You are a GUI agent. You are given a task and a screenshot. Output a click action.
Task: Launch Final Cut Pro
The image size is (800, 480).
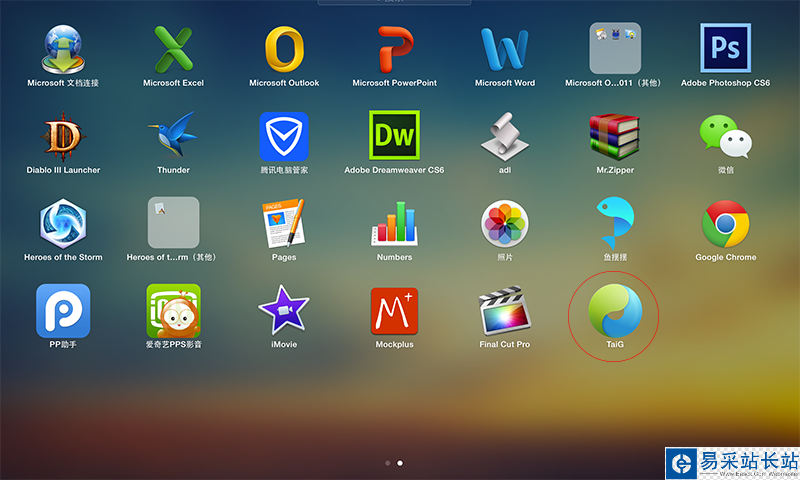pyautogui.click(x=505, y=311)
